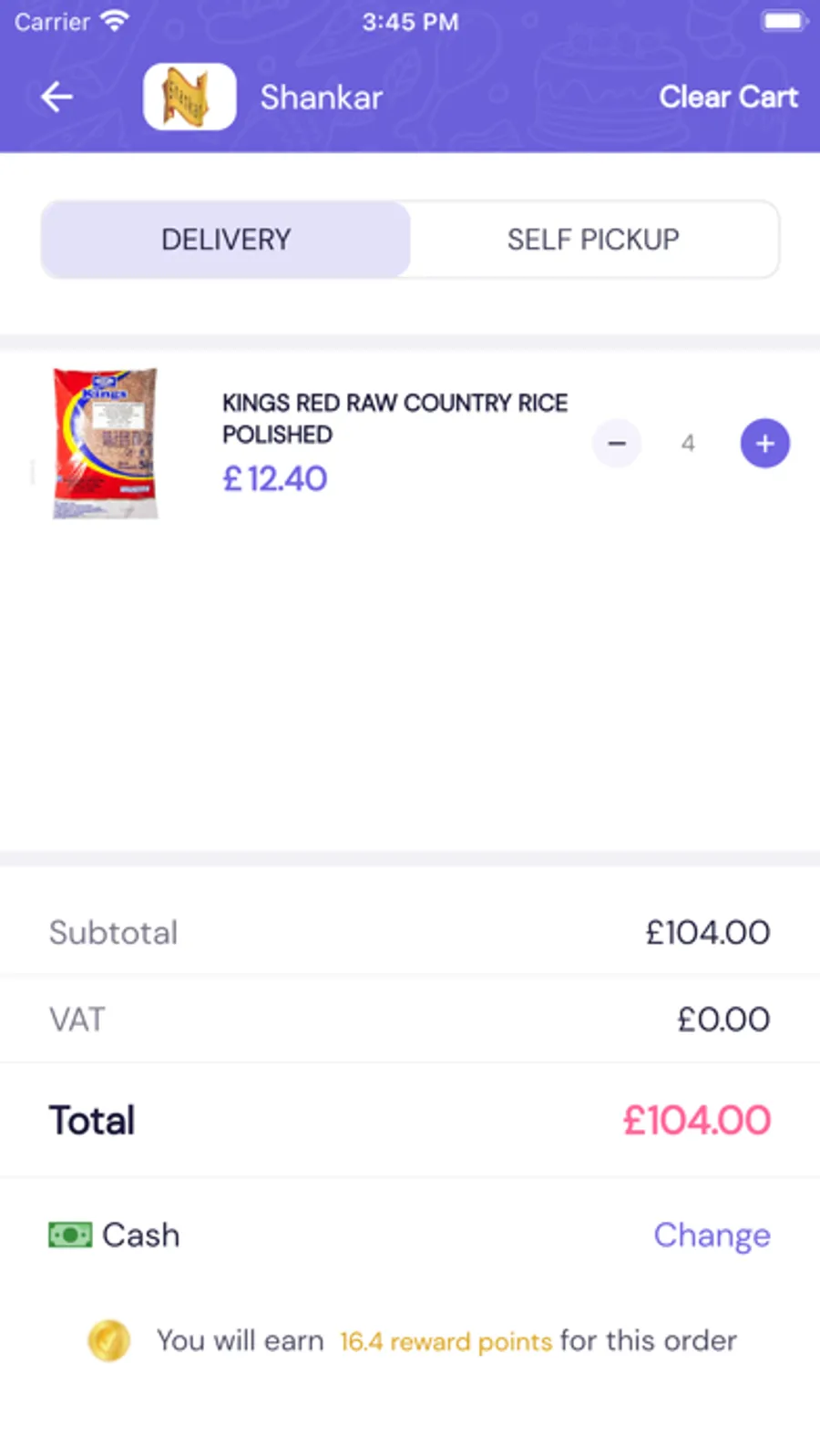
Task: Open the Shankar store logo
Action: click(x=190, y=97)
